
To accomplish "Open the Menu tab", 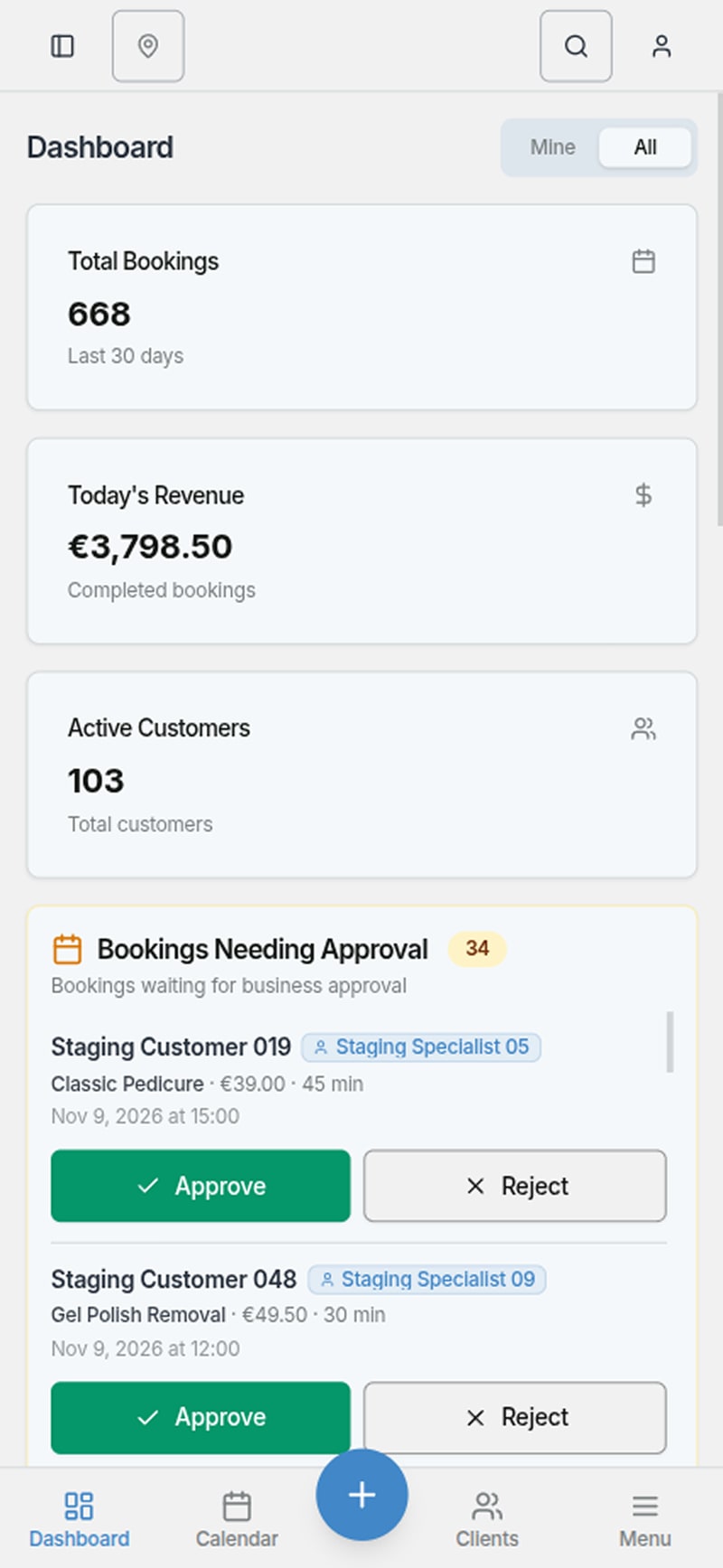I will point(645,1520).
